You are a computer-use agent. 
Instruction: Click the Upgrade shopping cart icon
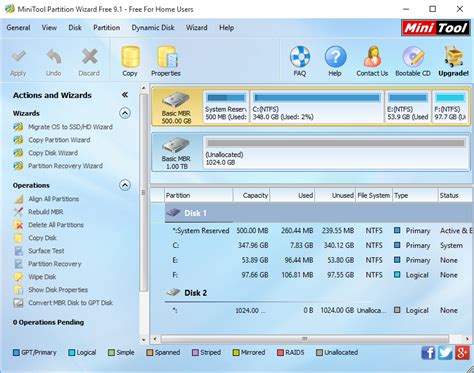(453, 56)
